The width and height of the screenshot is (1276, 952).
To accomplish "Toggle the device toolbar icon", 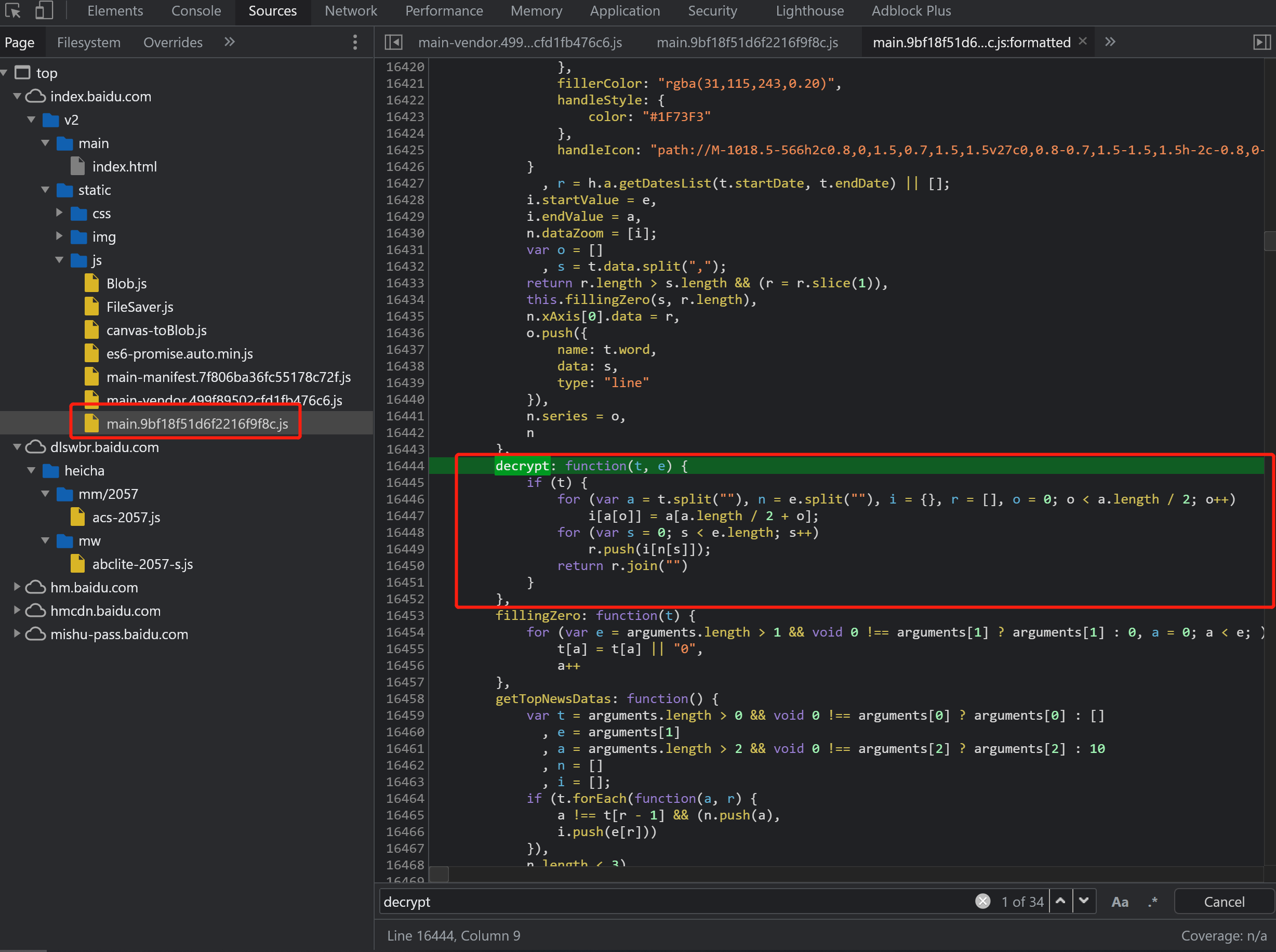I will [44, 10].
